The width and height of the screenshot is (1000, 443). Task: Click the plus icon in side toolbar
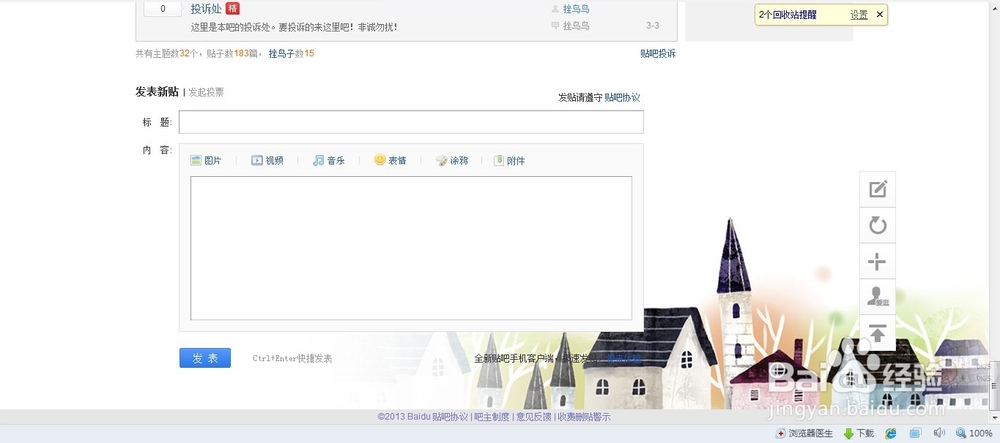coord(878,261)
